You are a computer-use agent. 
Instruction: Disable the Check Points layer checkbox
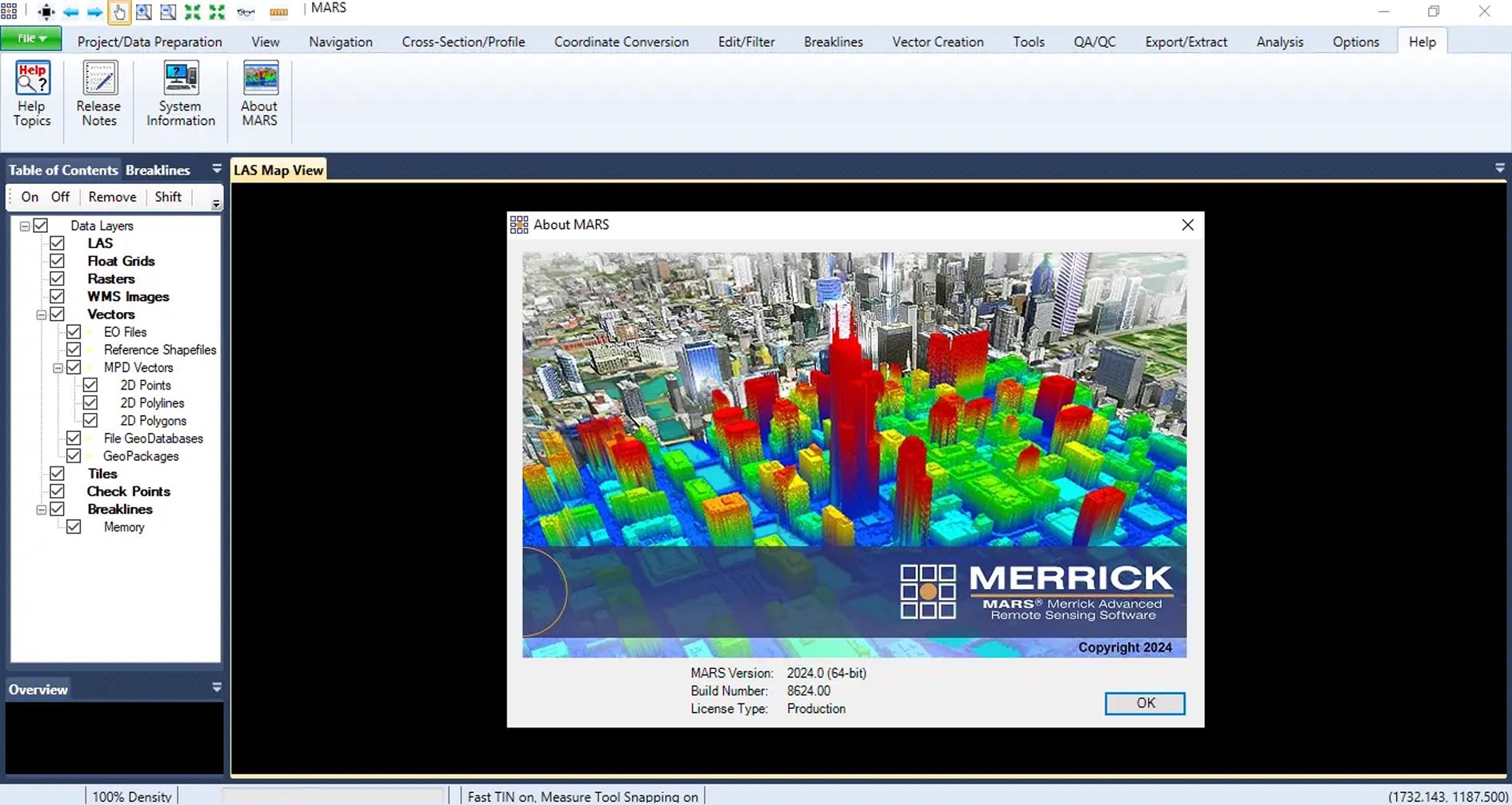click(57, 491)
